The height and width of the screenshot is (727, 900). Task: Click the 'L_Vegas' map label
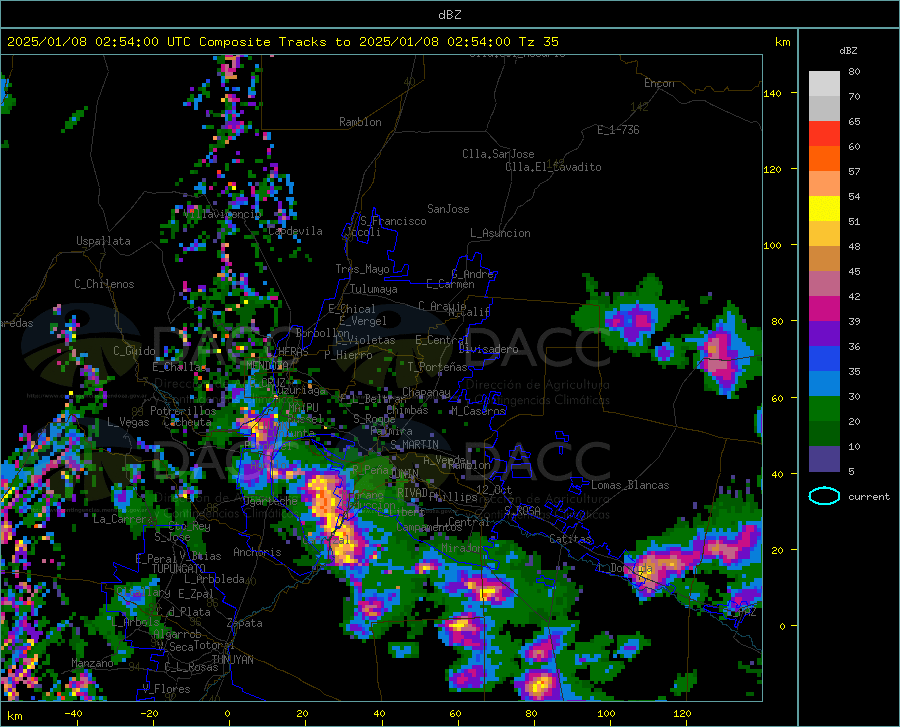128,422
